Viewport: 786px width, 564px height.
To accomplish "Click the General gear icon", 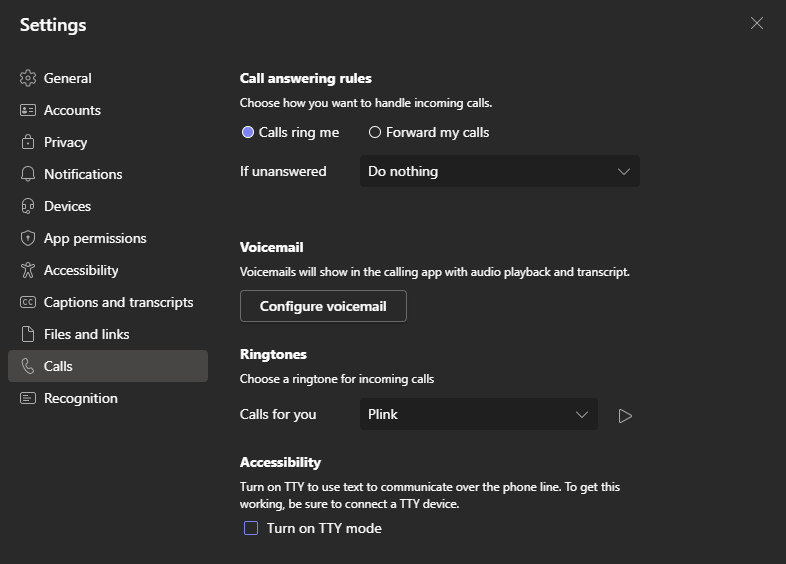I will [28, 78].
